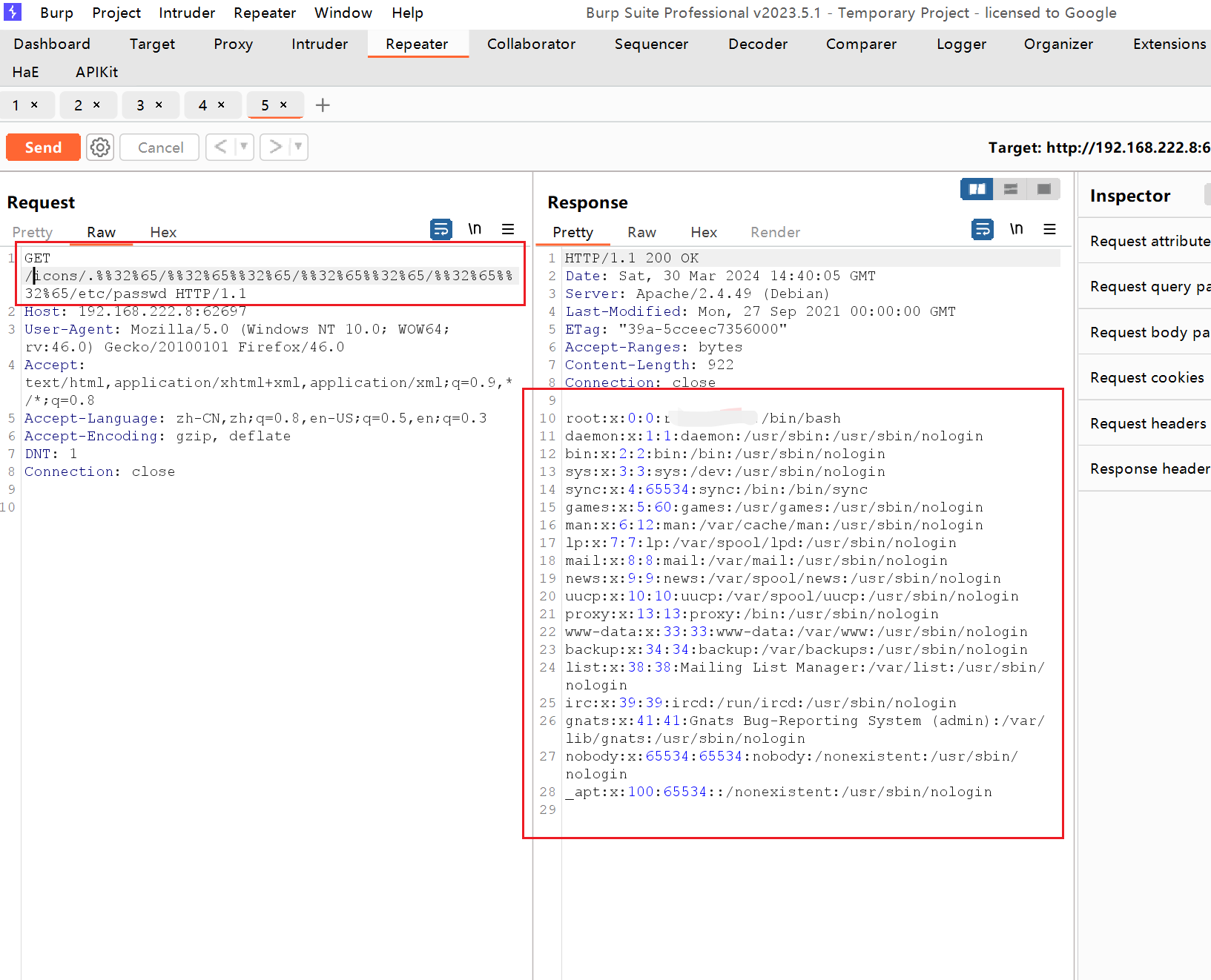Send the request
Image resolution: width=1211 pixels, height=980 pixels.
(43, 148)
